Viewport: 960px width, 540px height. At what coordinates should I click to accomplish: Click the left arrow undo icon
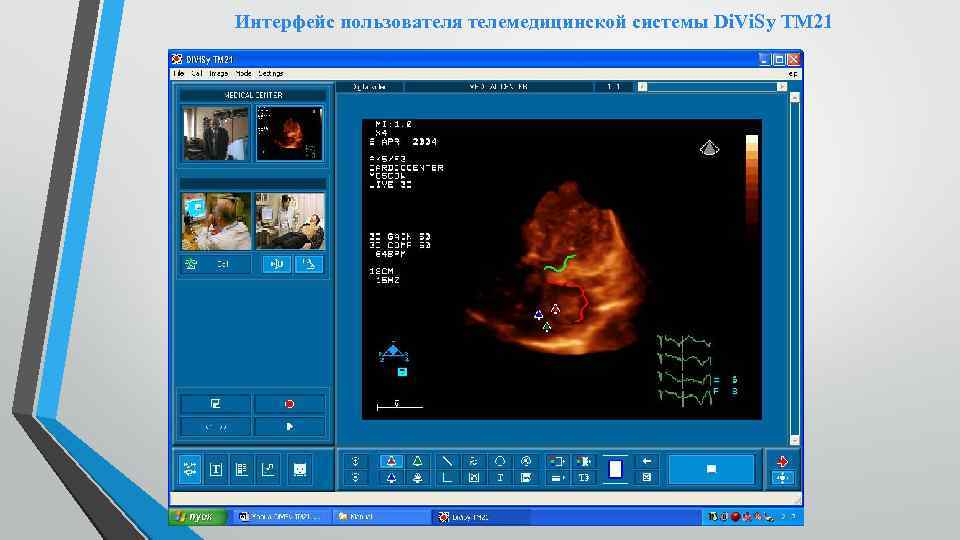(x=647, y=462)
